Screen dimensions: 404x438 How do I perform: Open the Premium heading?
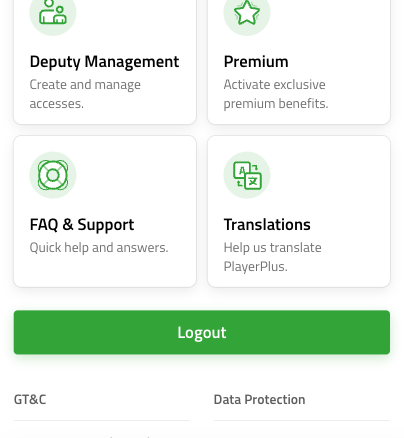(256, 62)
